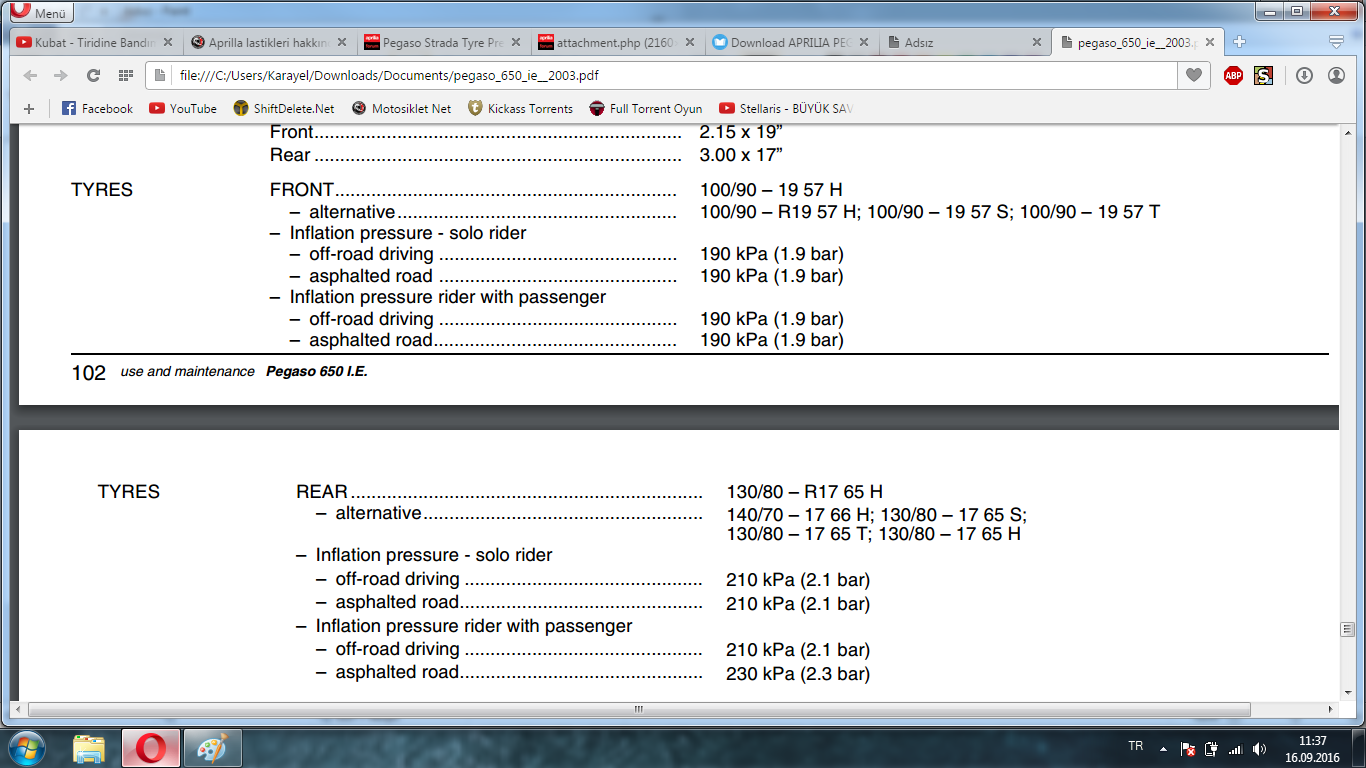Click the vertical scrollbar thumb of the PDF

coord(1347,629)
